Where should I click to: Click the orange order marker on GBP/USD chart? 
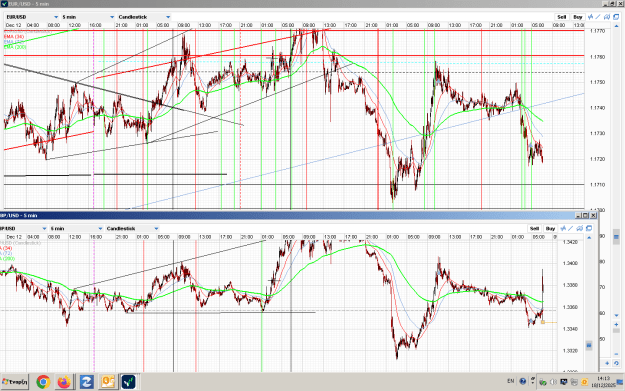pos(543,322)
